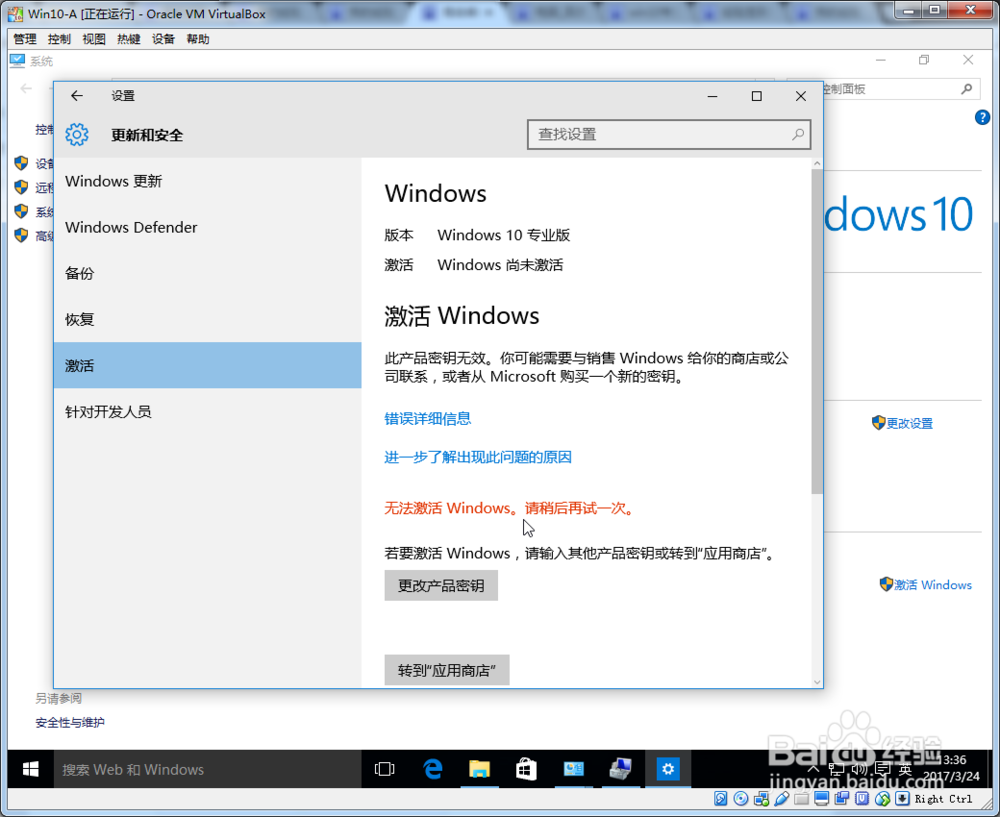Click the shared folders icon in VirtualBox status bar
The width and height of the screenshot is (1000, 817).
[800, 798]
